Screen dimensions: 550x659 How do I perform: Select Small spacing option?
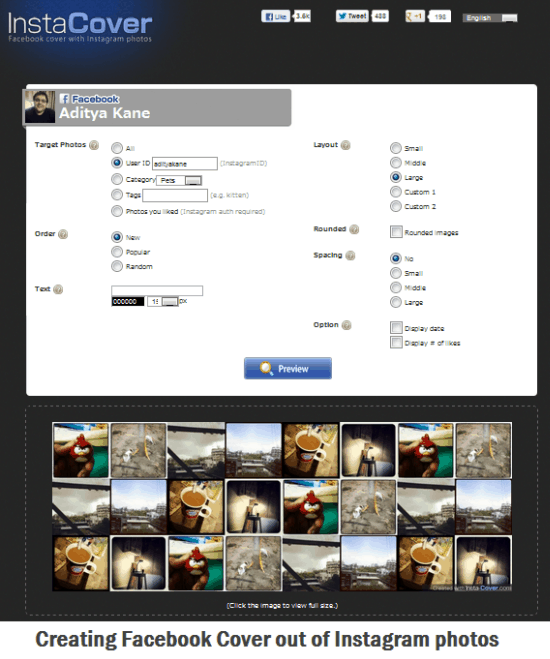point(395,273)
